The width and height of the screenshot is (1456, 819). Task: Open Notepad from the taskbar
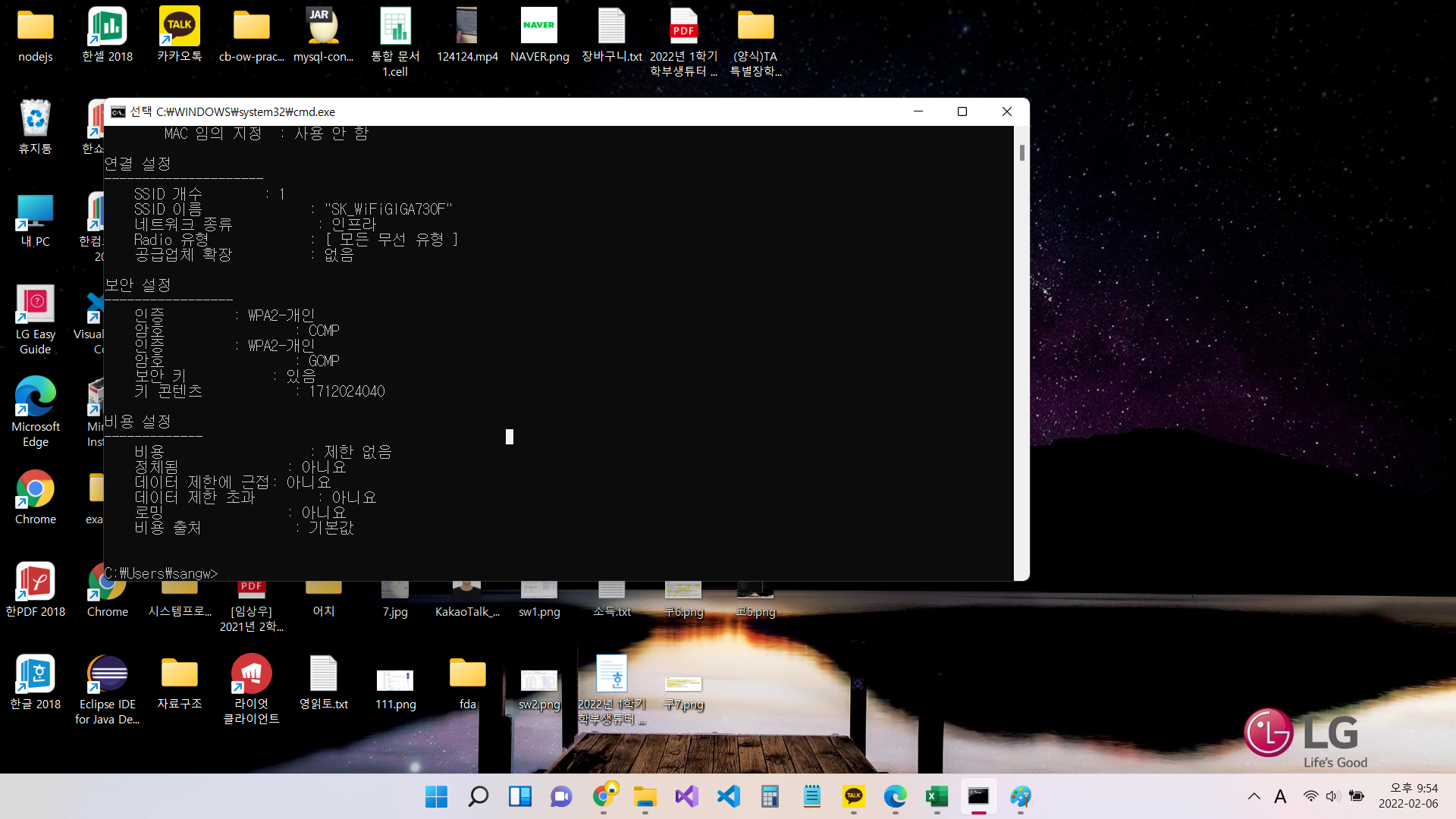[811, 796]
